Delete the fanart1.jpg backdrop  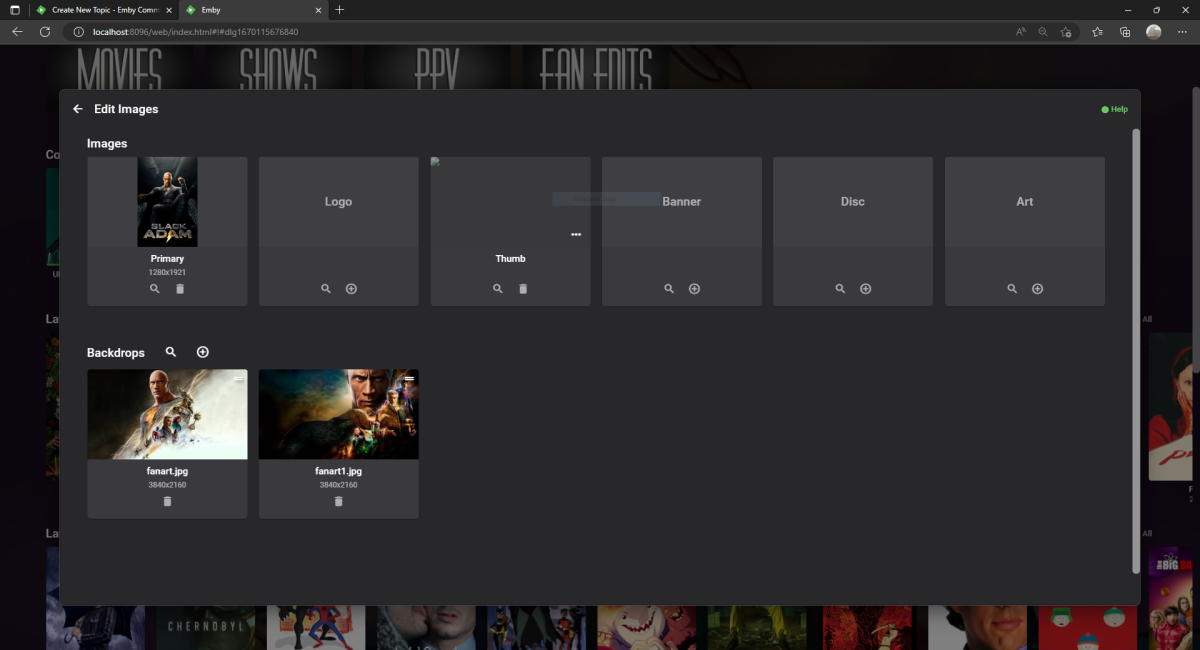pos(338,501)
